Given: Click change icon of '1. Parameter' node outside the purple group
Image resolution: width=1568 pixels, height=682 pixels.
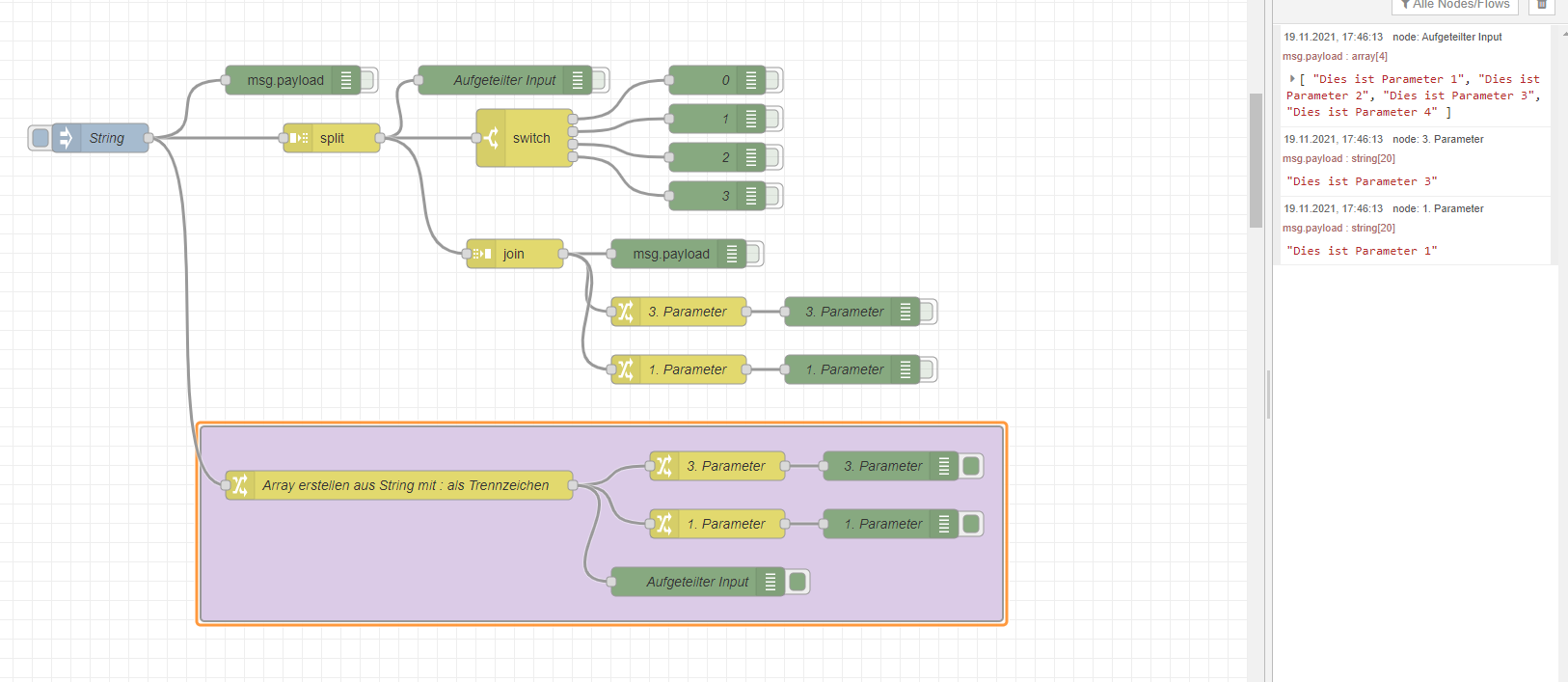Looking at the screenshot, I should (x=626, y=369).
